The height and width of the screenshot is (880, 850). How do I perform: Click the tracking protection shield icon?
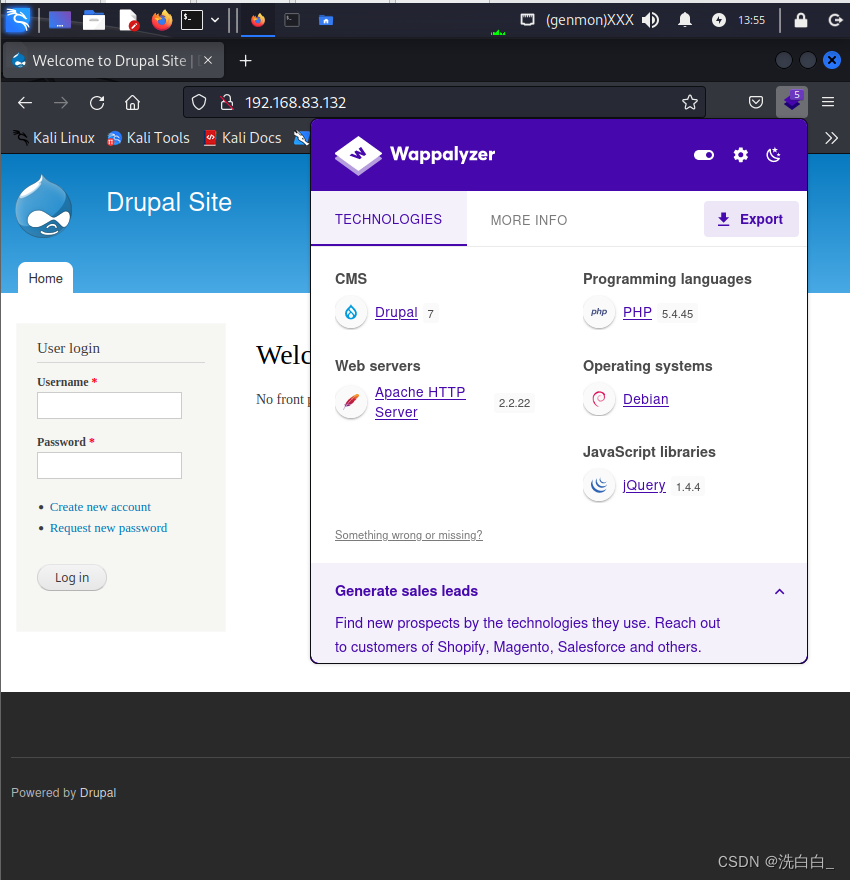tap(199, 103)
